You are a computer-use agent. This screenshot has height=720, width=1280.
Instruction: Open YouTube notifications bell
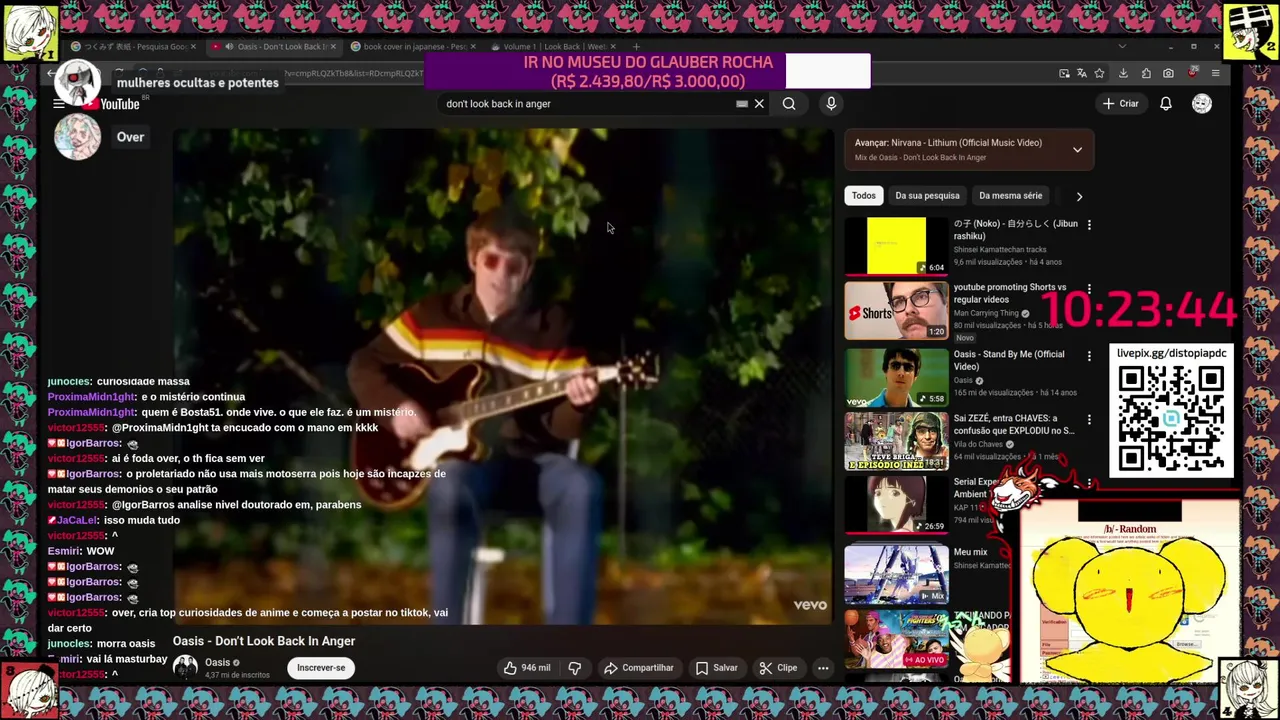(1166, 103)
